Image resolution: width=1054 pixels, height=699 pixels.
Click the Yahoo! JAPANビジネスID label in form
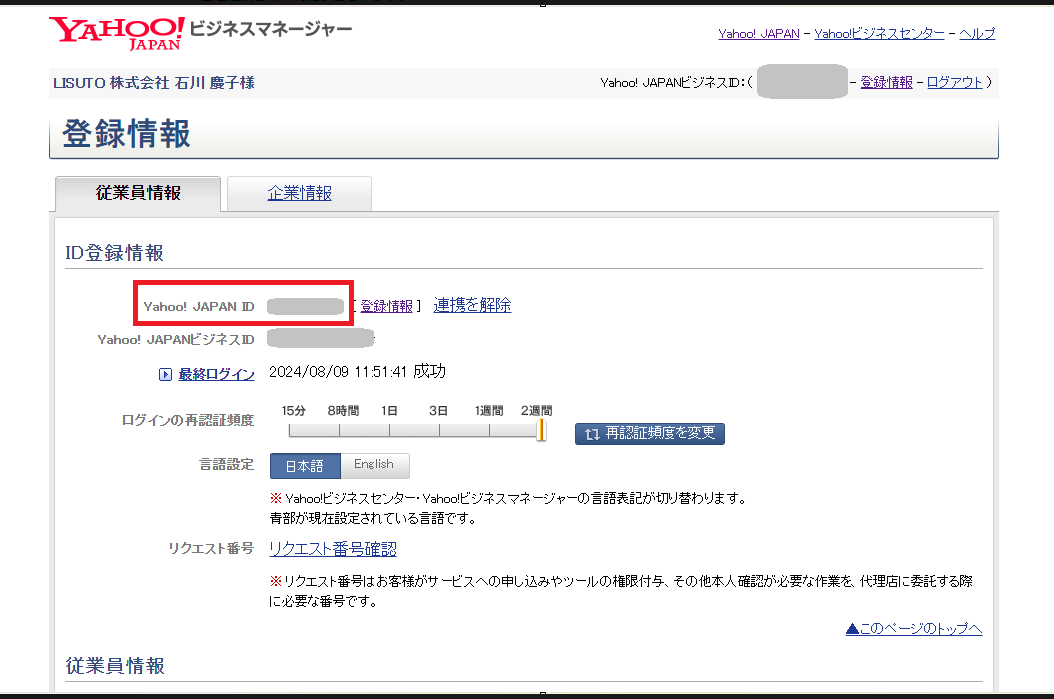[x=176, y=339]
